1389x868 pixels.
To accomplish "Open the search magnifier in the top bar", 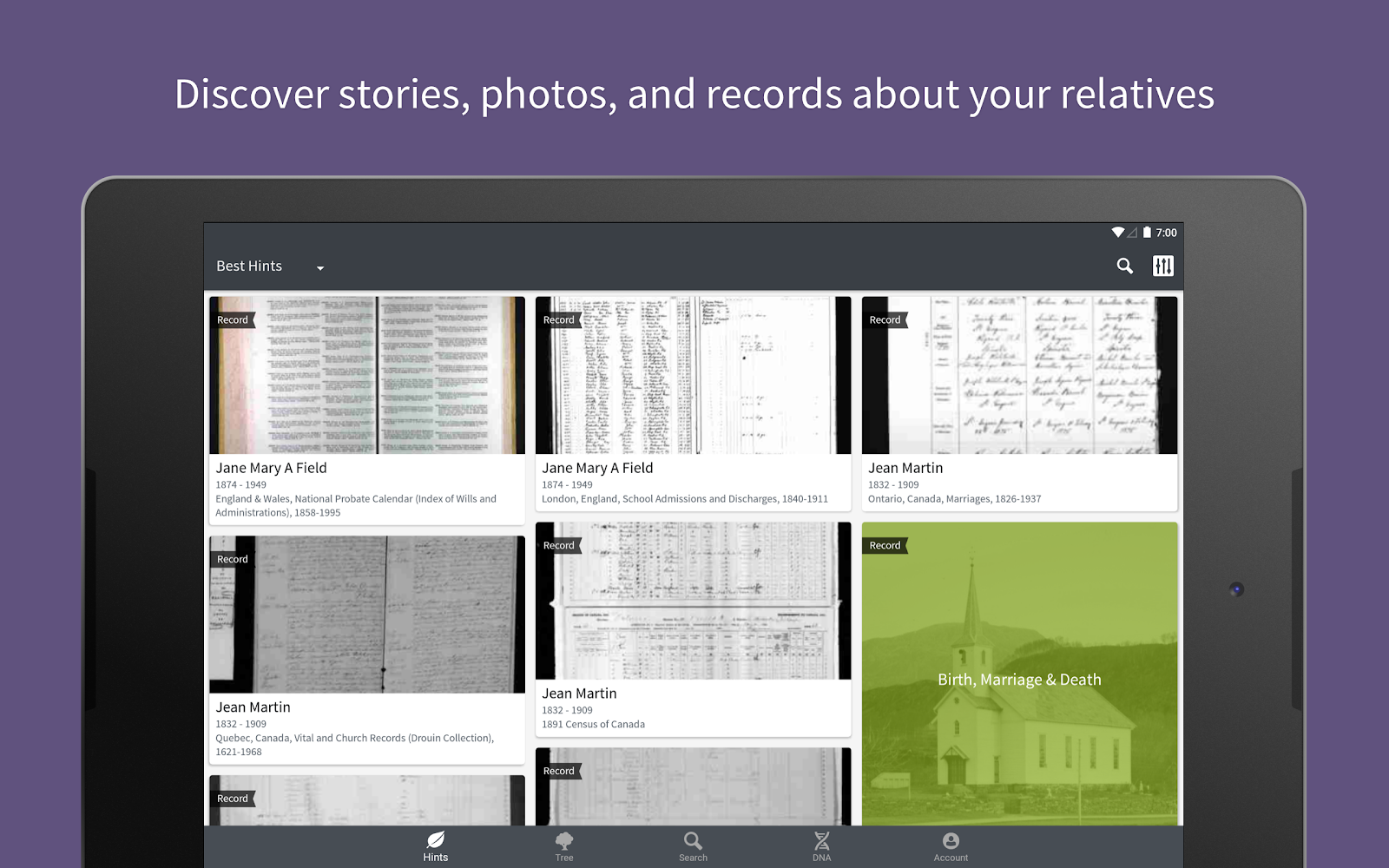I will coord(1124,266).
